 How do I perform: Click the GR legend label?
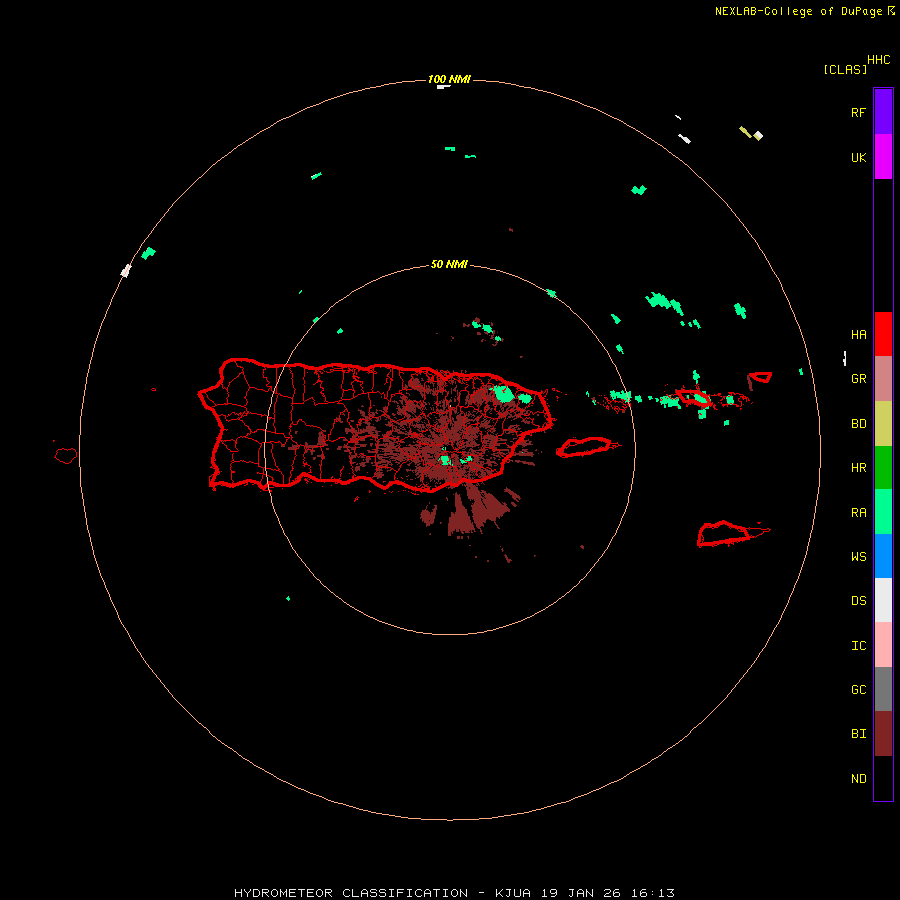pos(858,379)
